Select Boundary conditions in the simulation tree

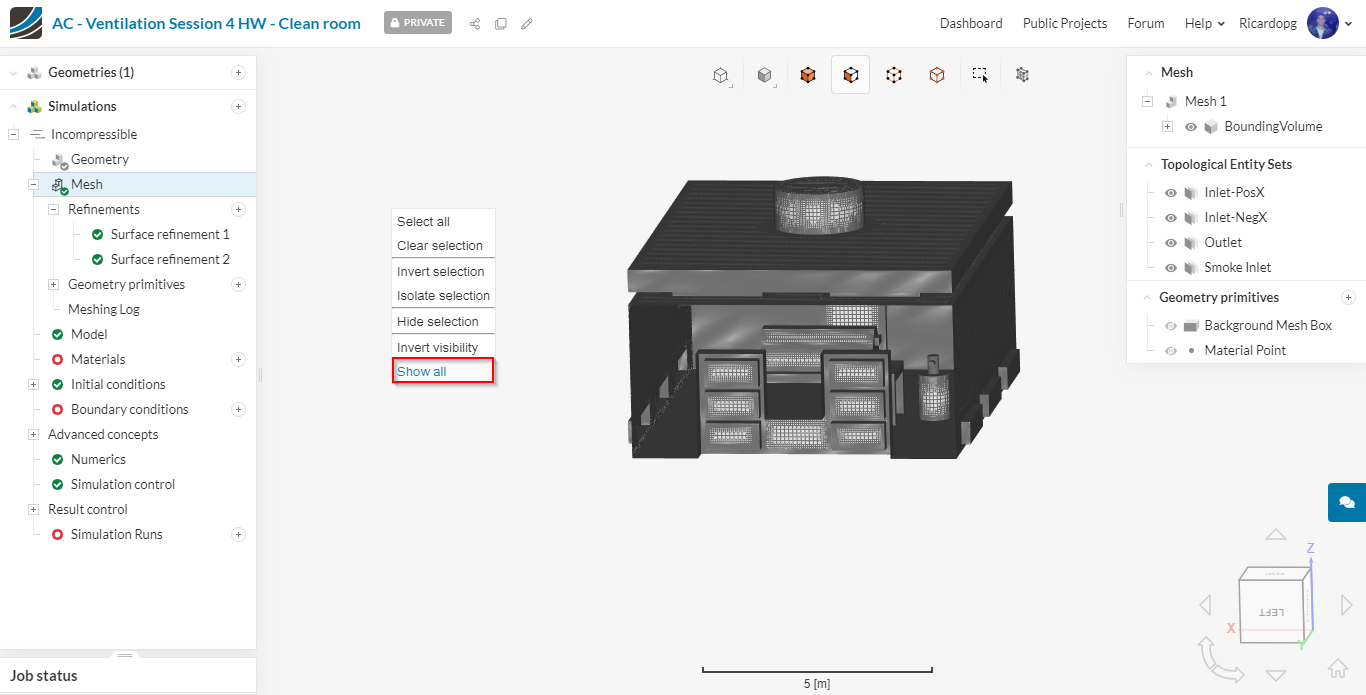(x=129, y=409)
